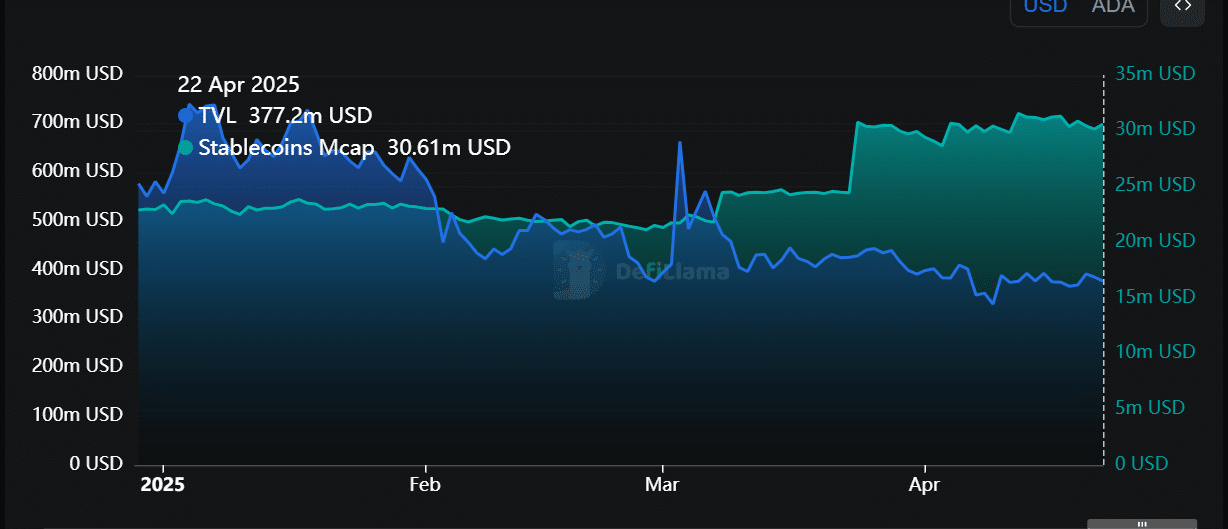Screen dimensions: 1228x529
Task: Click the Feb label on the time axis
Action: [426, 484]
